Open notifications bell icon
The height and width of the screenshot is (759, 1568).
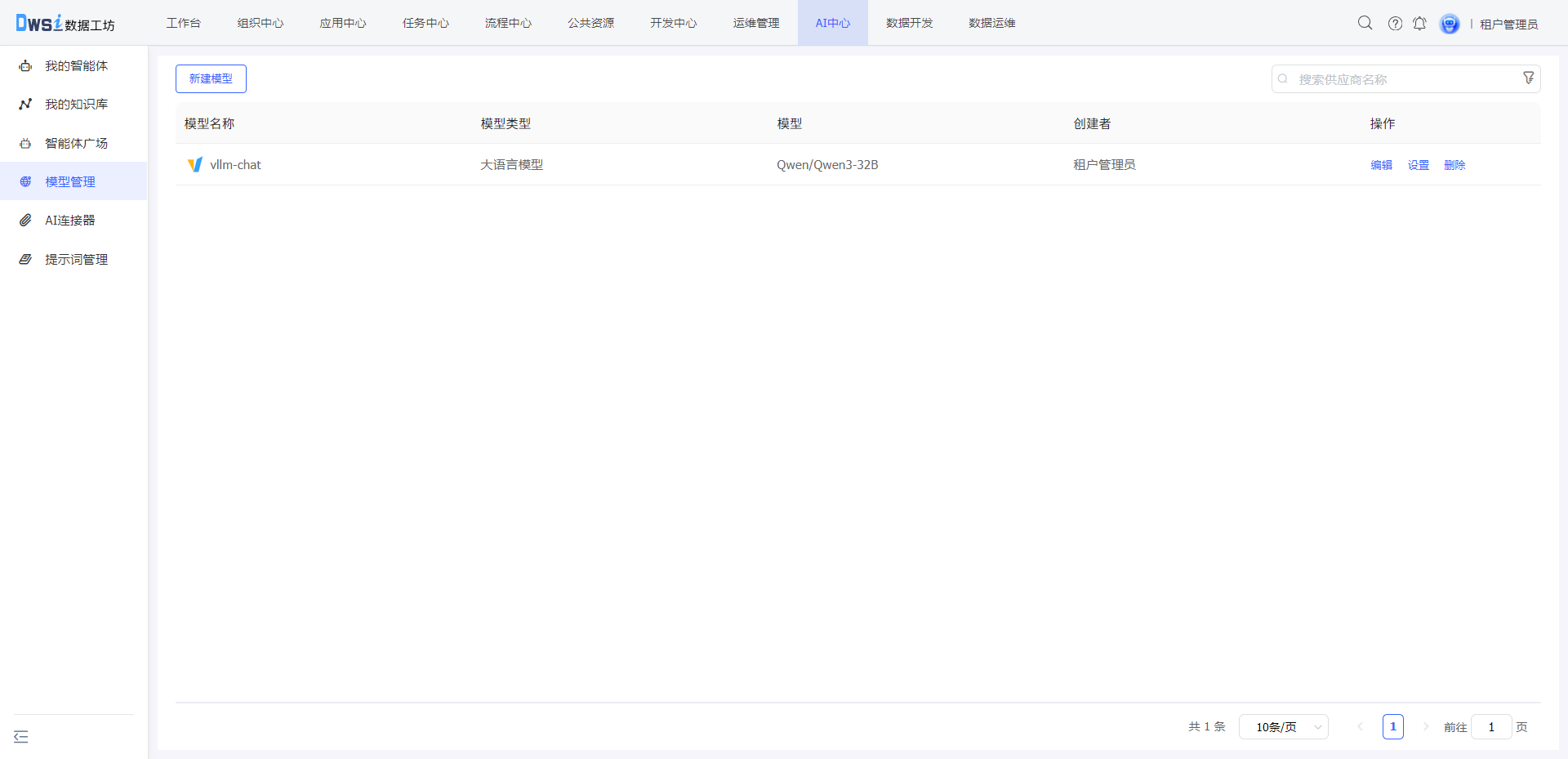[x=1419, y=23]
